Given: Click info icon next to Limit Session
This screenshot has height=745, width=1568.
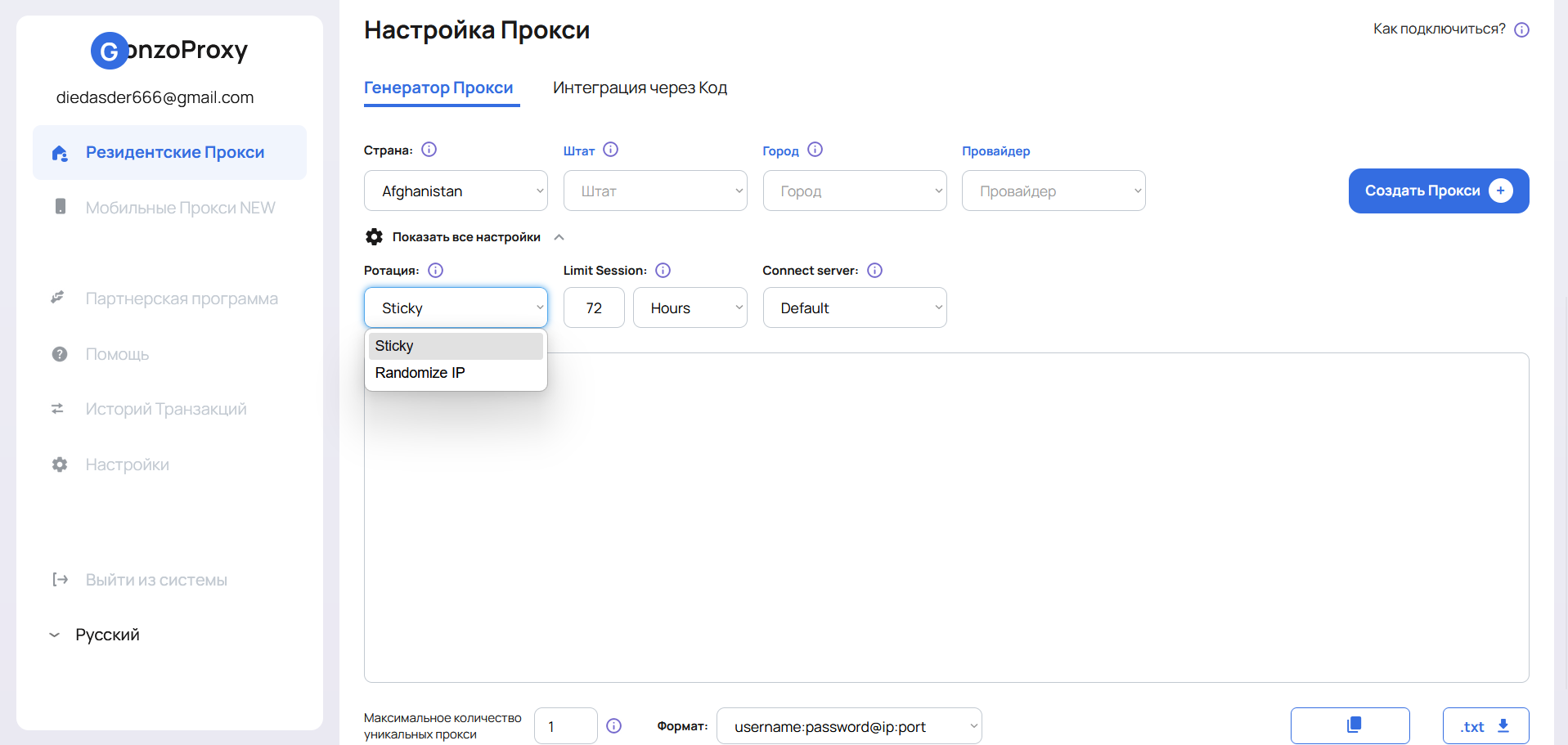Looking at the screenshot, I should coord(663,271).
